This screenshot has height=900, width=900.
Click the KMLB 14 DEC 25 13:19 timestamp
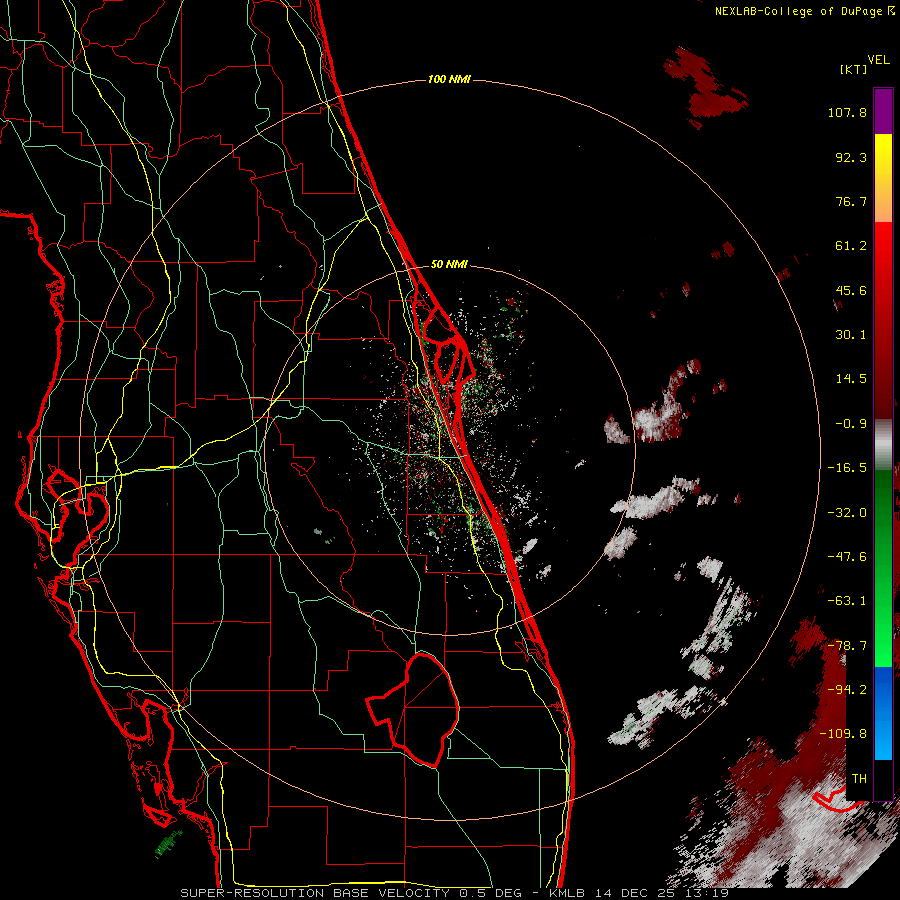coord(639,893)
